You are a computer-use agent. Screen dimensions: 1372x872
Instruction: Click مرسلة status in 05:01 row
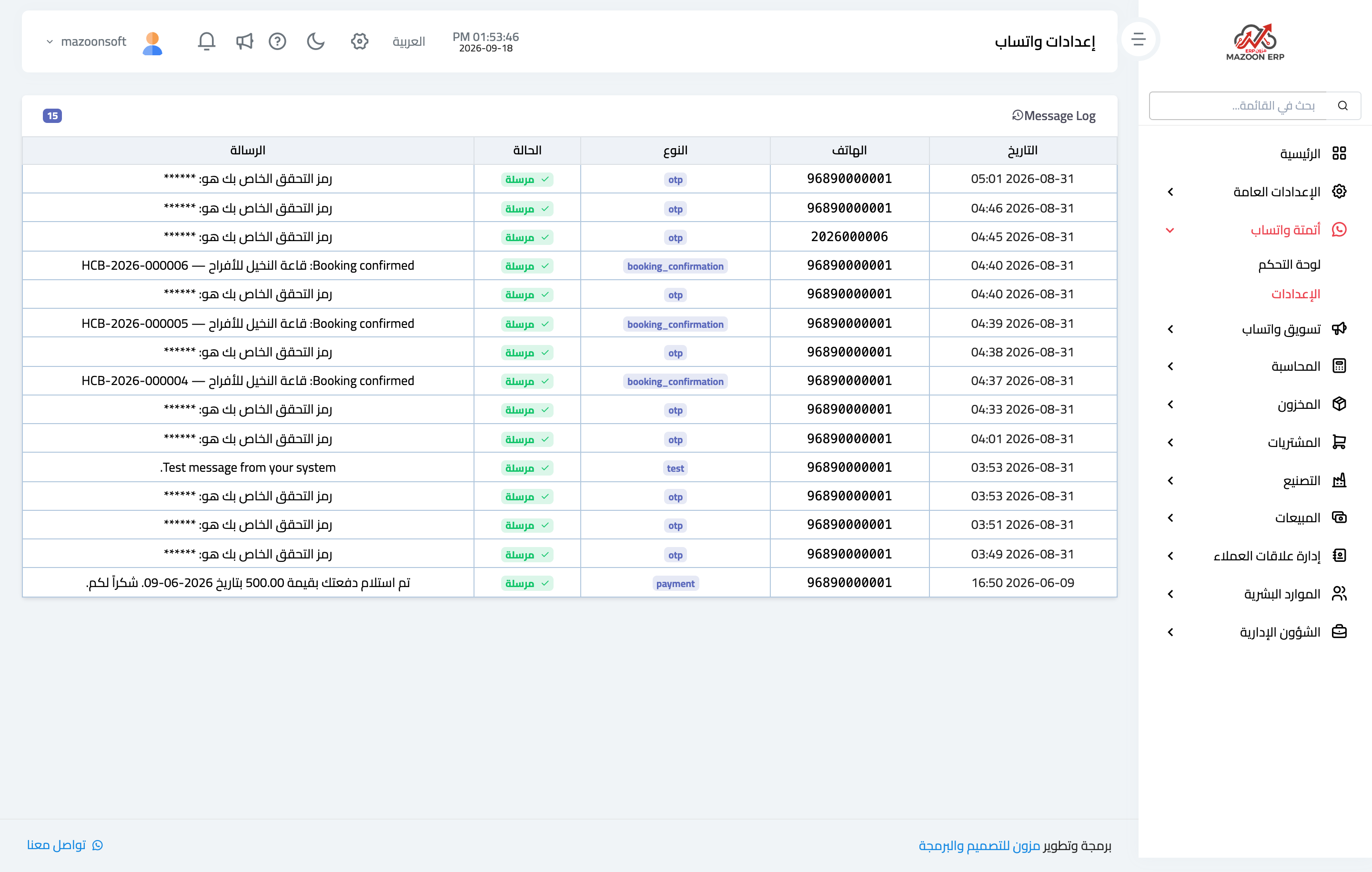(x=527, y=180)
